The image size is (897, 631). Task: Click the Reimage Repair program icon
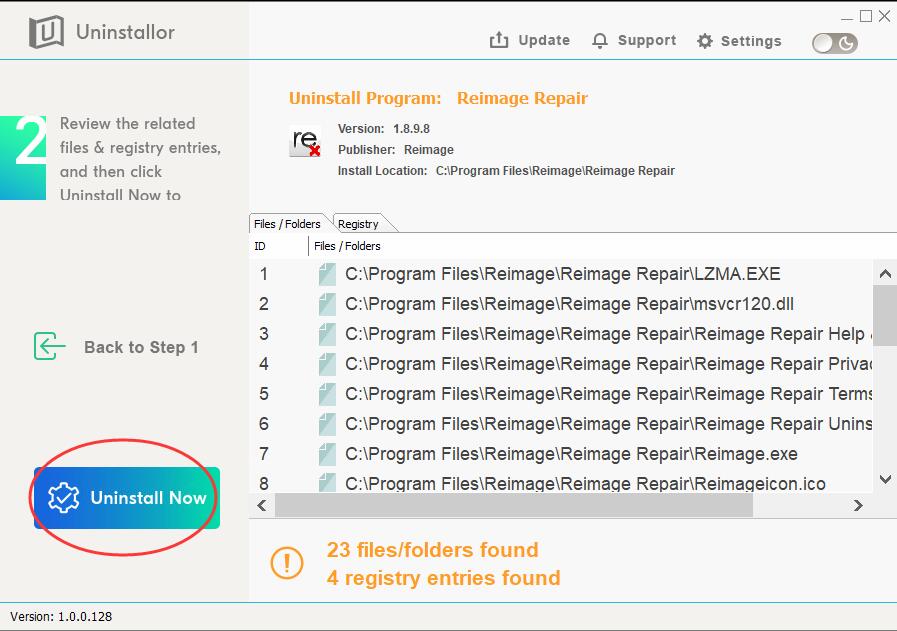(x=305, y=141)
